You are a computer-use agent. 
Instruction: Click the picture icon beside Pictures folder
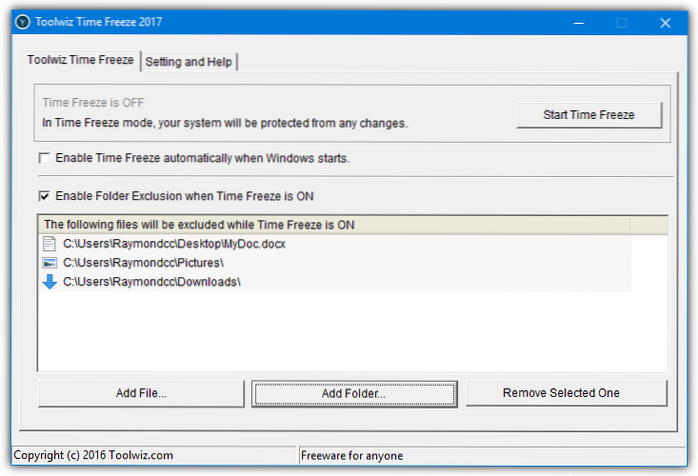pos(49,262)
